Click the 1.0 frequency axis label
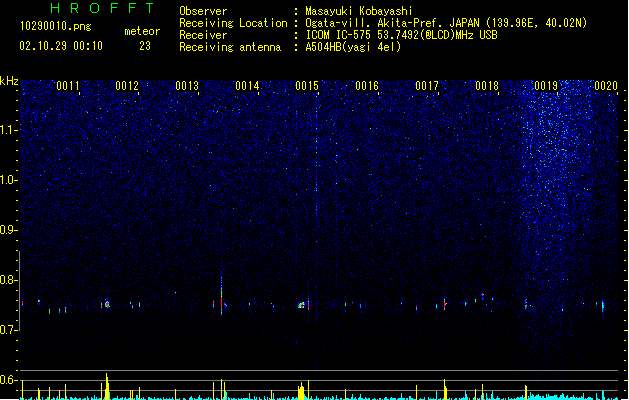 click(x=9, y=180)
